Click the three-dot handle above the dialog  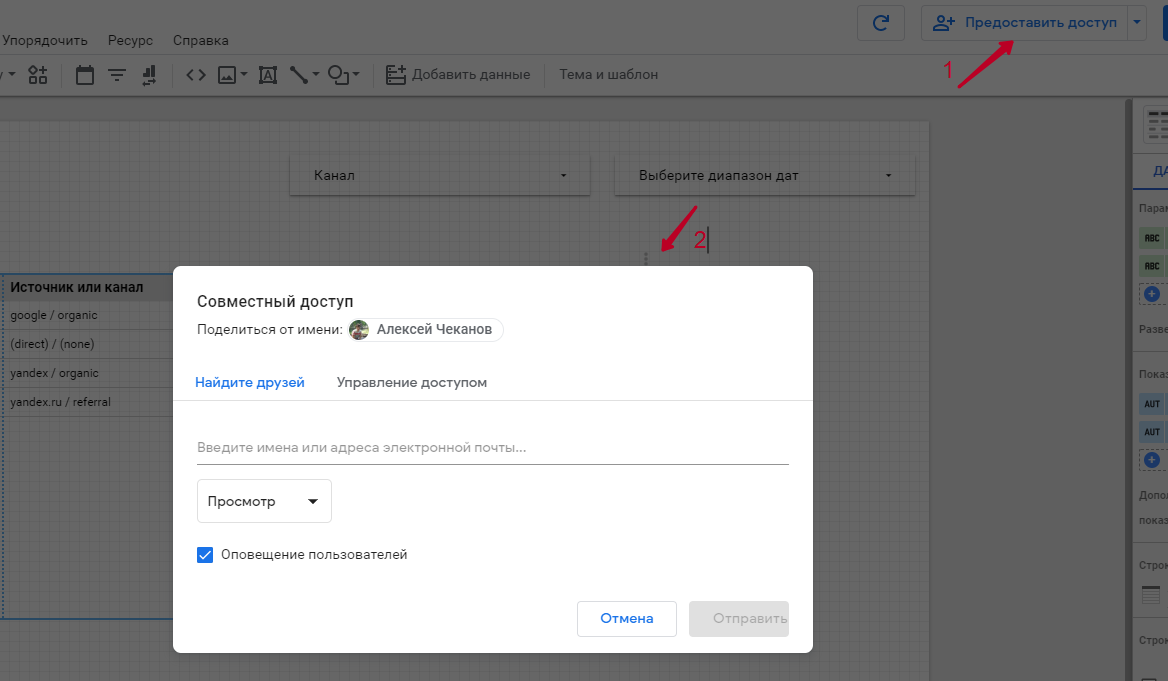(x=646, y=258)
